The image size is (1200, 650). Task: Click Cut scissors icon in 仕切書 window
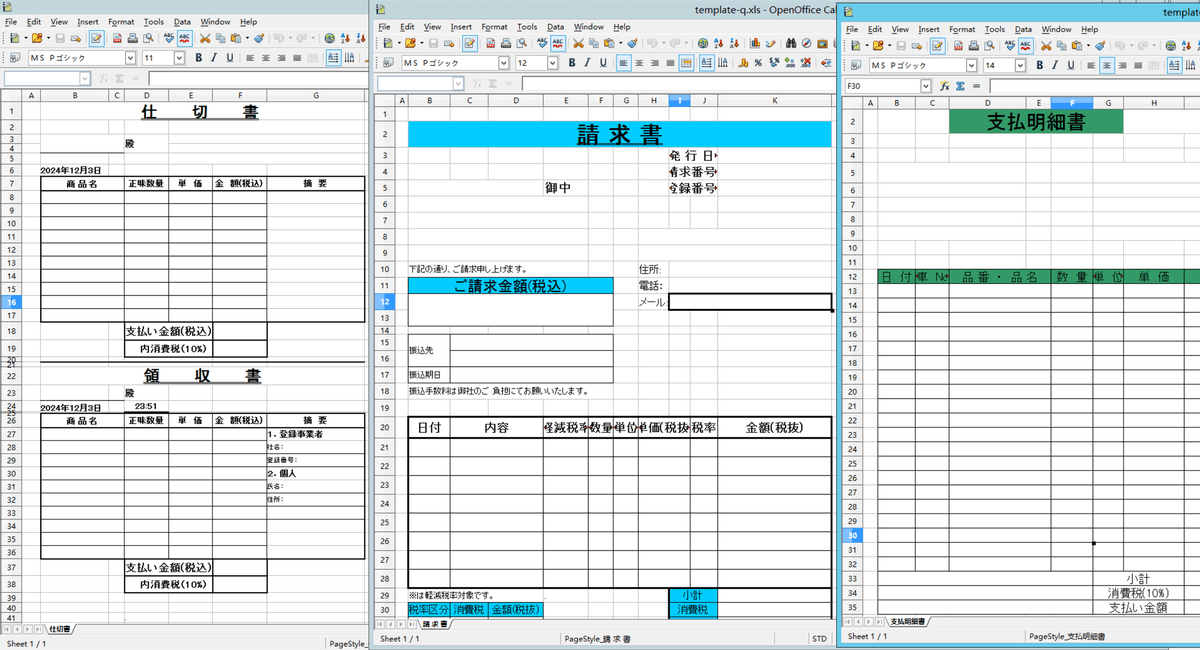coord(205,39)
